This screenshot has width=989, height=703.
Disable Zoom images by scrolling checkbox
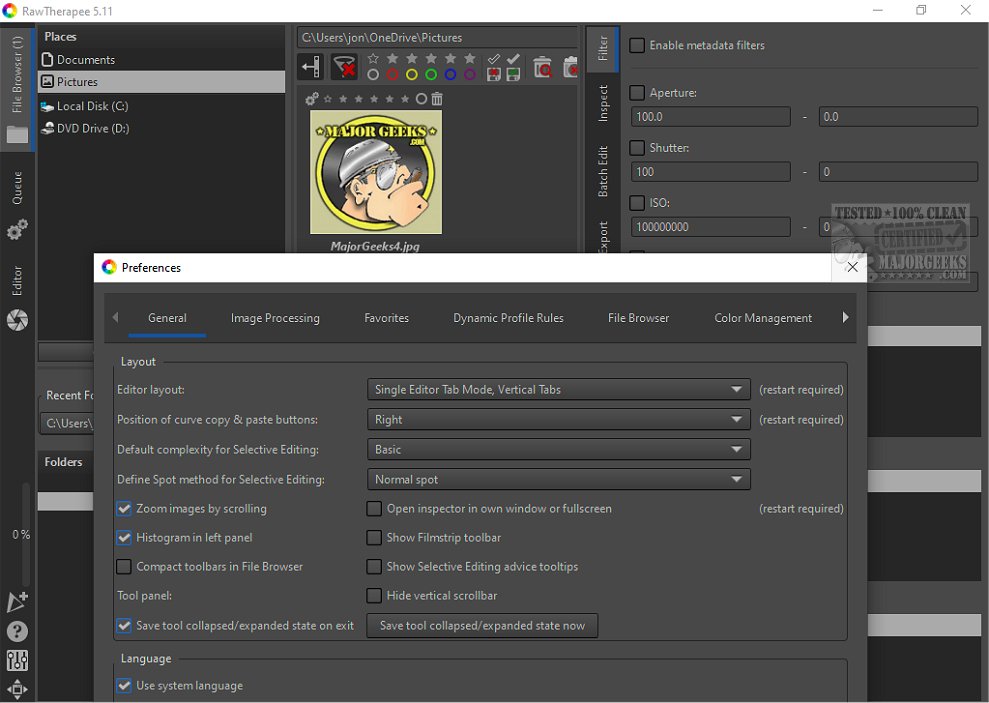coord(124,509)
